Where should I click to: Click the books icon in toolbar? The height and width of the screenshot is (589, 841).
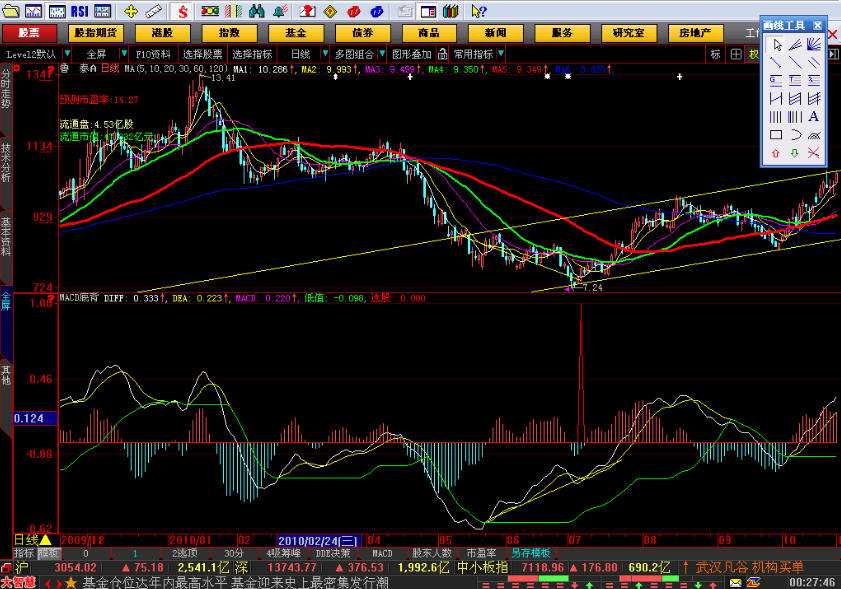pyautogui.click(x=451, y=10)
